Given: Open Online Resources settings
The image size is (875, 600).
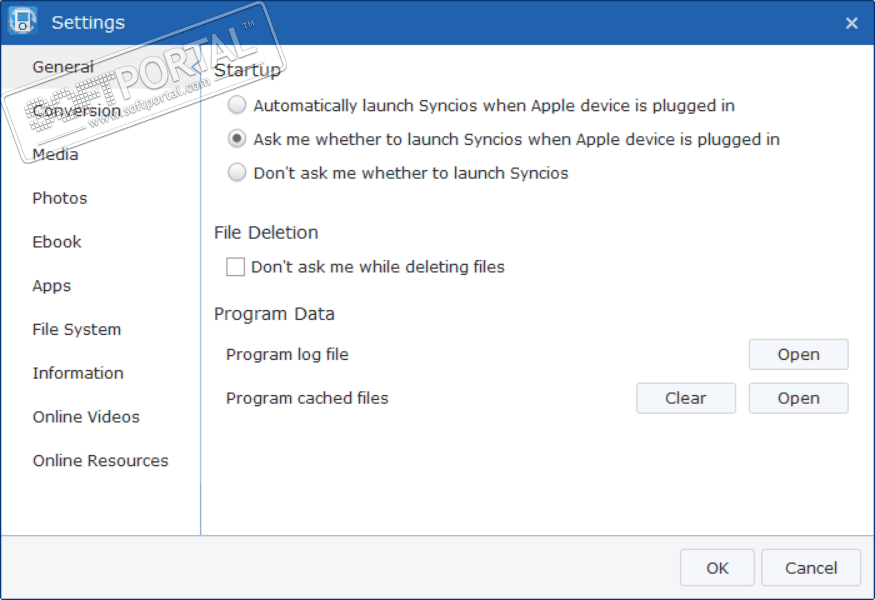Looking at the screenshot, I should click(100, 461).
